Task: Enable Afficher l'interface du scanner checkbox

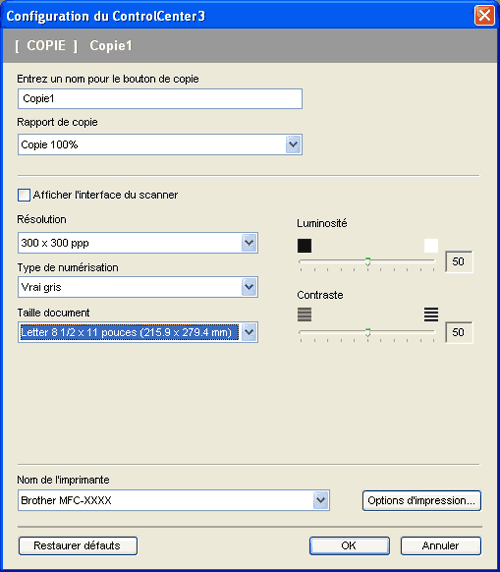Action: coord(24,195)
